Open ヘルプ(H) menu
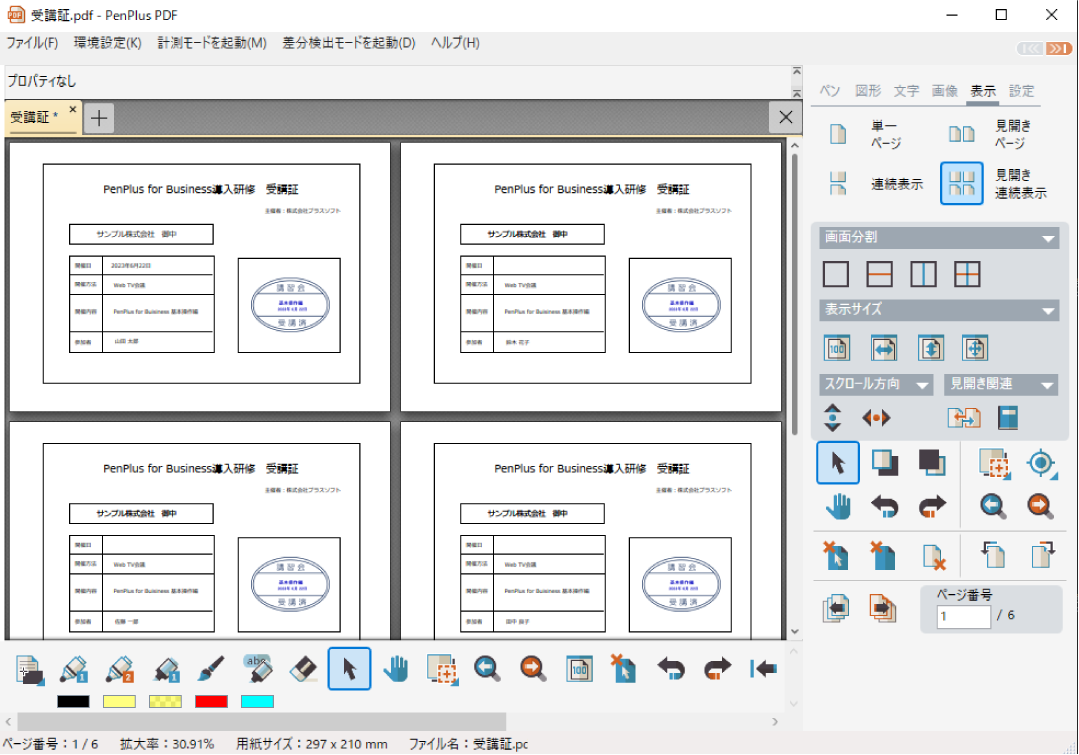1079x755 pixels. pos(455,43)
